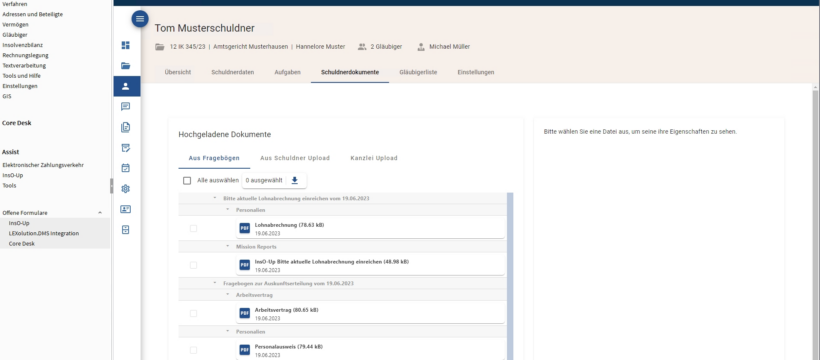Select the Schuldnerdokumente tab
The width and height of the screenshot is (820, 360).
pyautogui.click(x=350, y=72)
